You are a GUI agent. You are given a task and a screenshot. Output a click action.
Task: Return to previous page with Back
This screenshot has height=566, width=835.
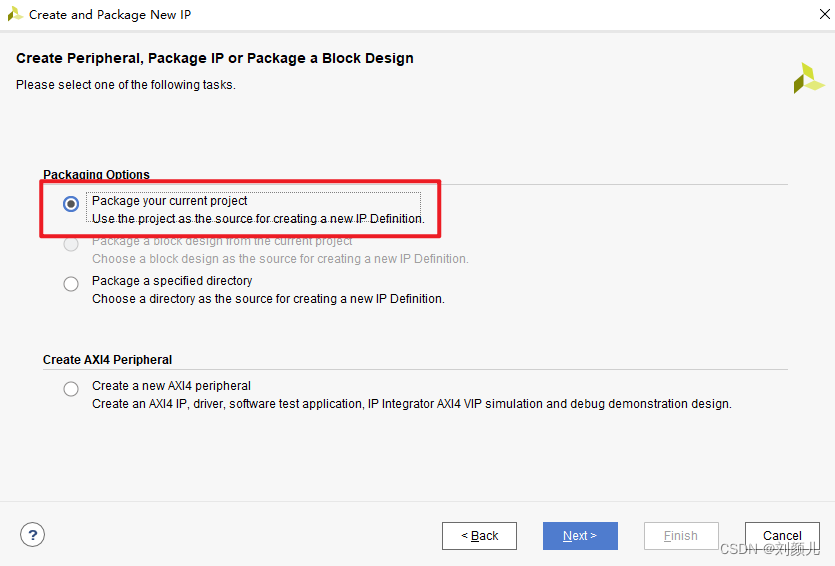coord(479,536)
